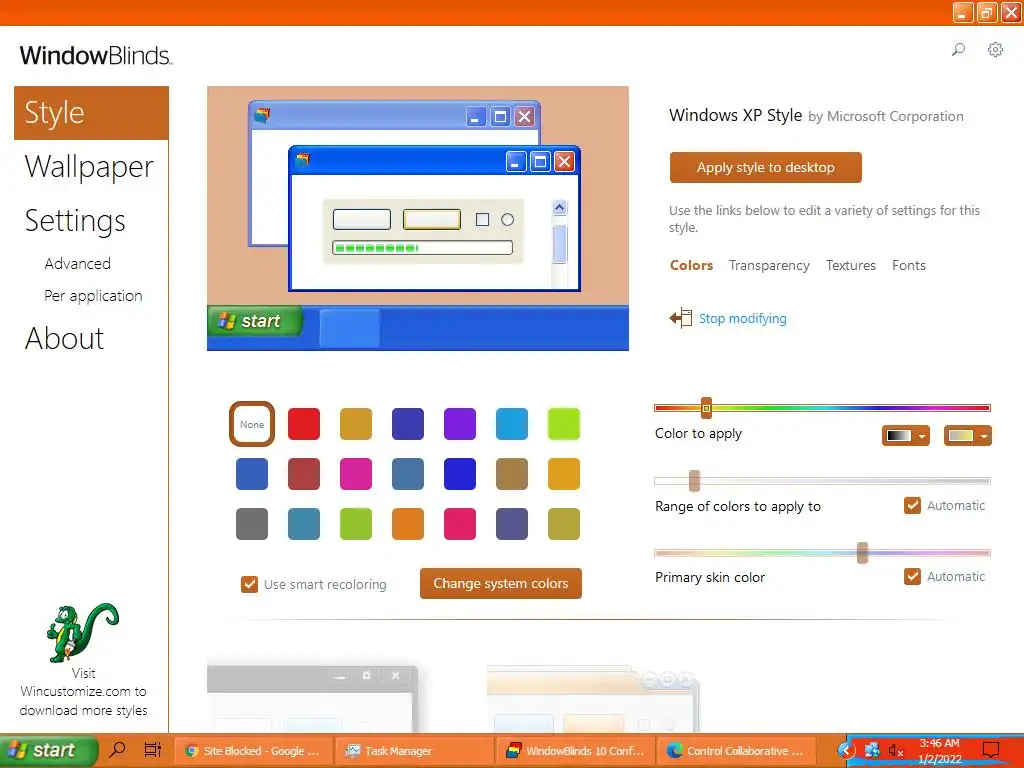Image resolution: width=1024 pixels, height=768 pixels.
Task: Select the gray style thumbnail below
Action: point(312,699)
